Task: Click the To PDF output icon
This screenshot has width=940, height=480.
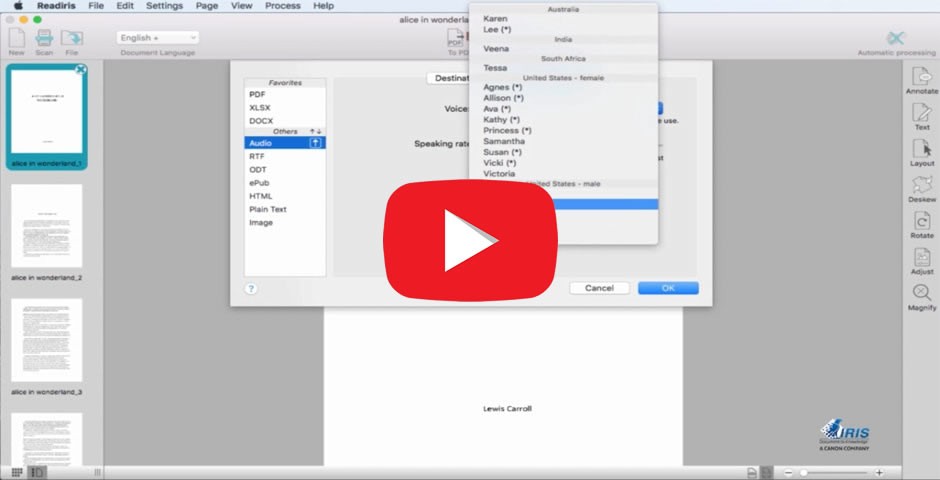Action: coord(456,38)
